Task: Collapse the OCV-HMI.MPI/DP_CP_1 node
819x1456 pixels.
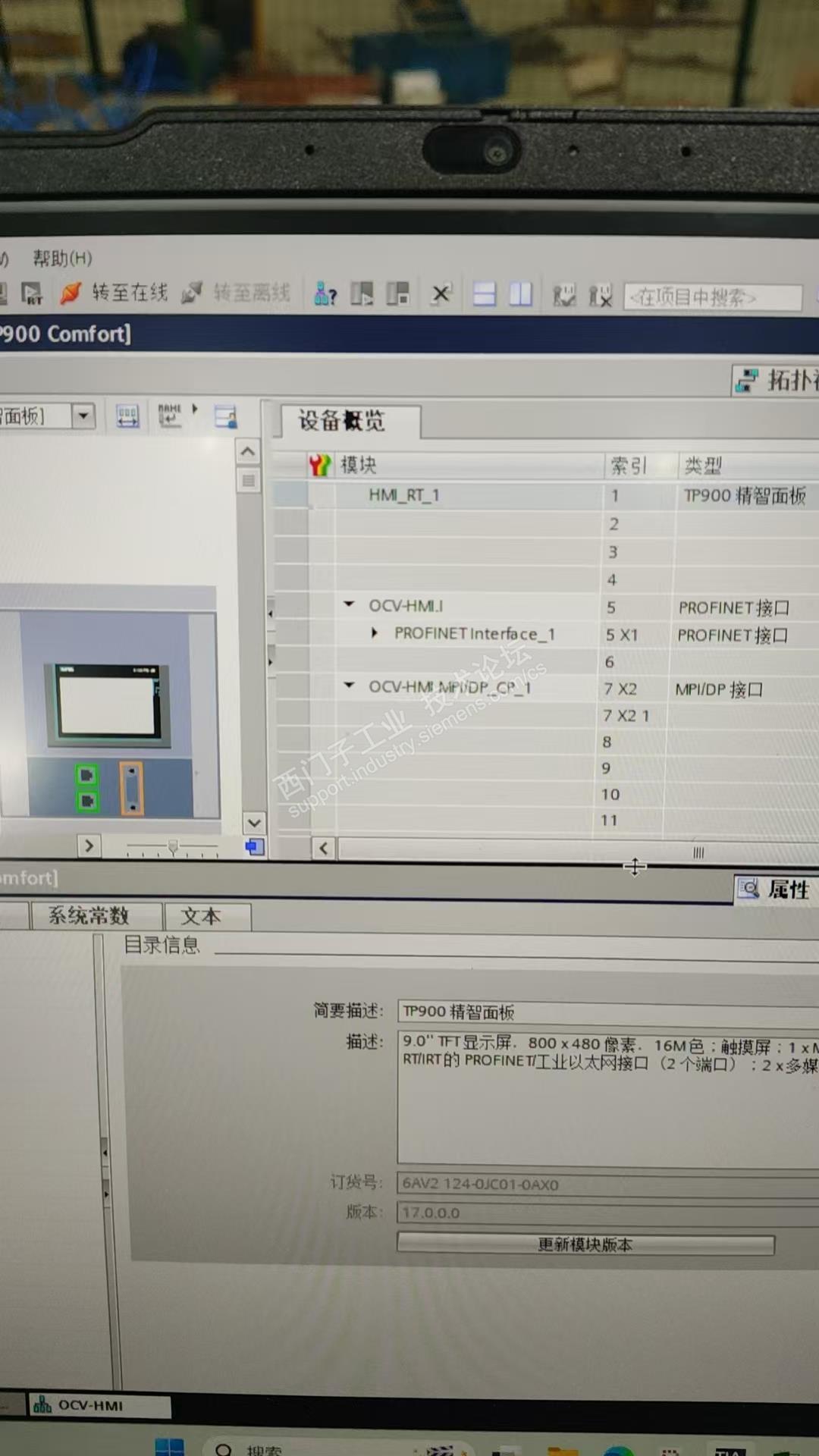Action: point(349,685)
